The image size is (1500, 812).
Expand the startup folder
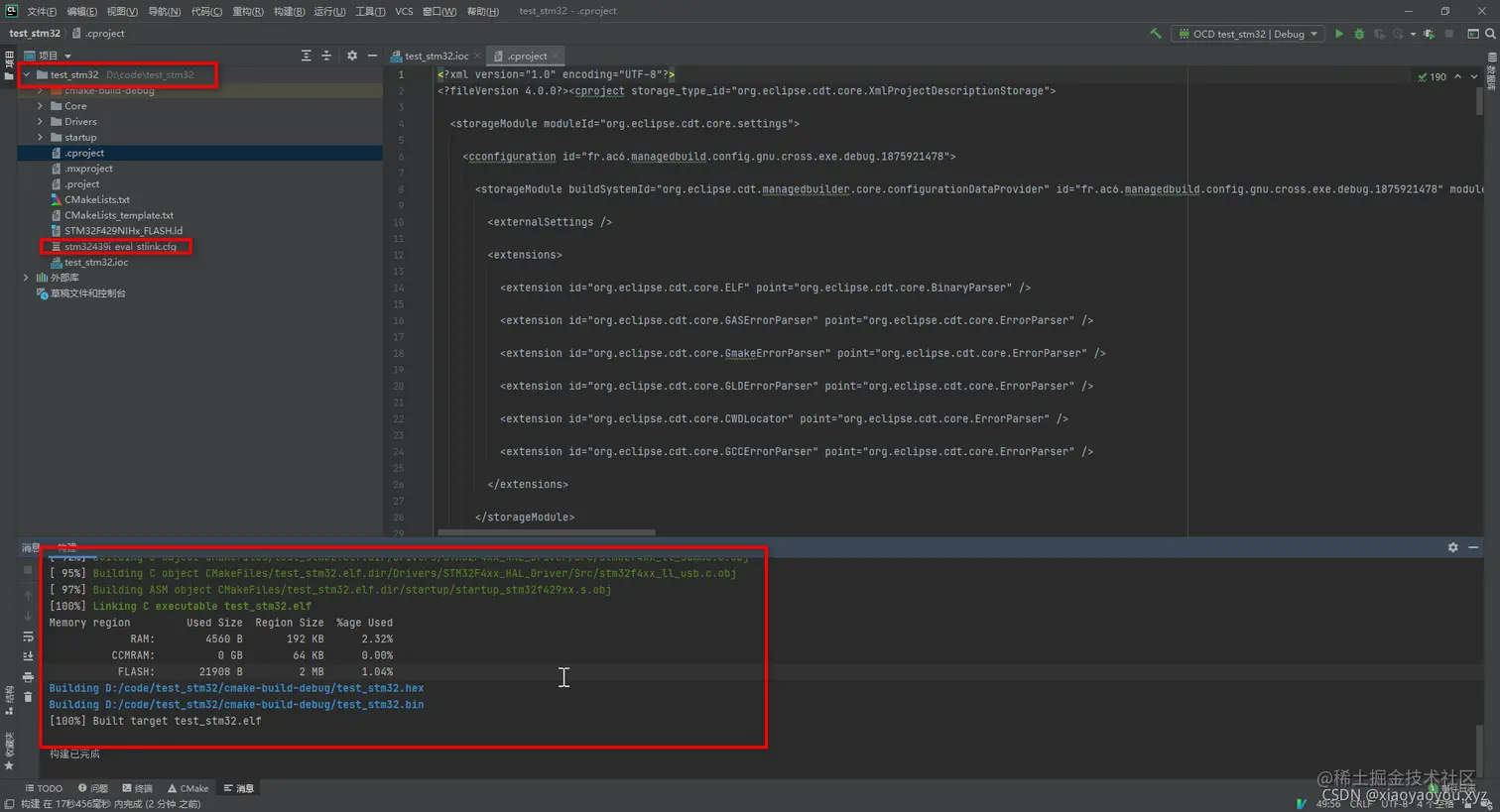[x=41, y=137]
